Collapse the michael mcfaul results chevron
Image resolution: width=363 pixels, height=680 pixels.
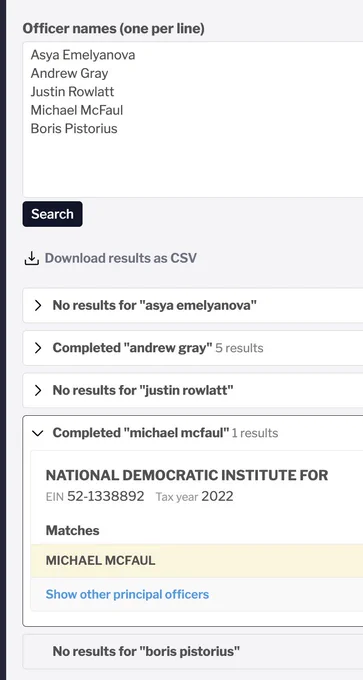[38, 433]
